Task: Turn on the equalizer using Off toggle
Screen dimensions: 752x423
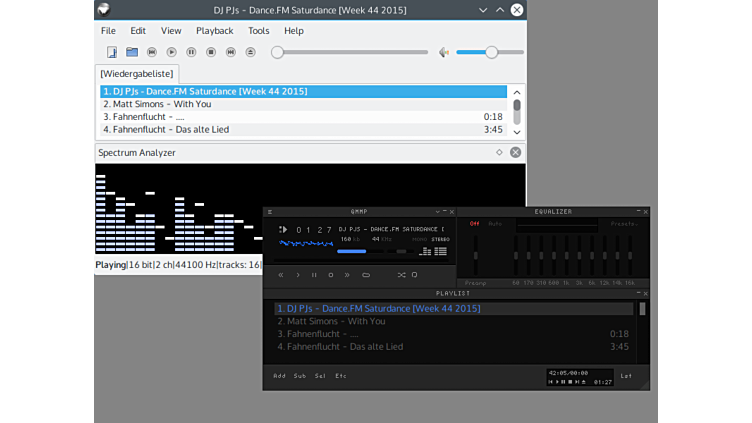Action: [475, 224]
